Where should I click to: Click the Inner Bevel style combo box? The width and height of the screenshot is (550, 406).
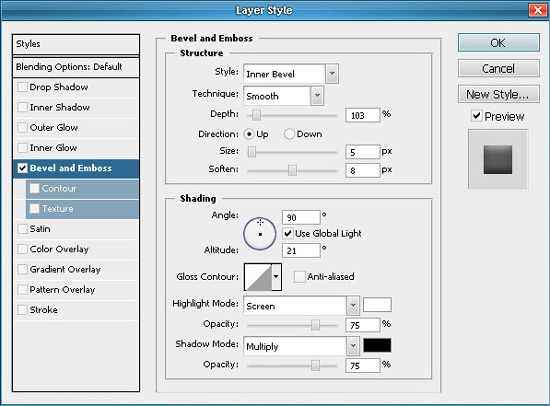[291, 74]
